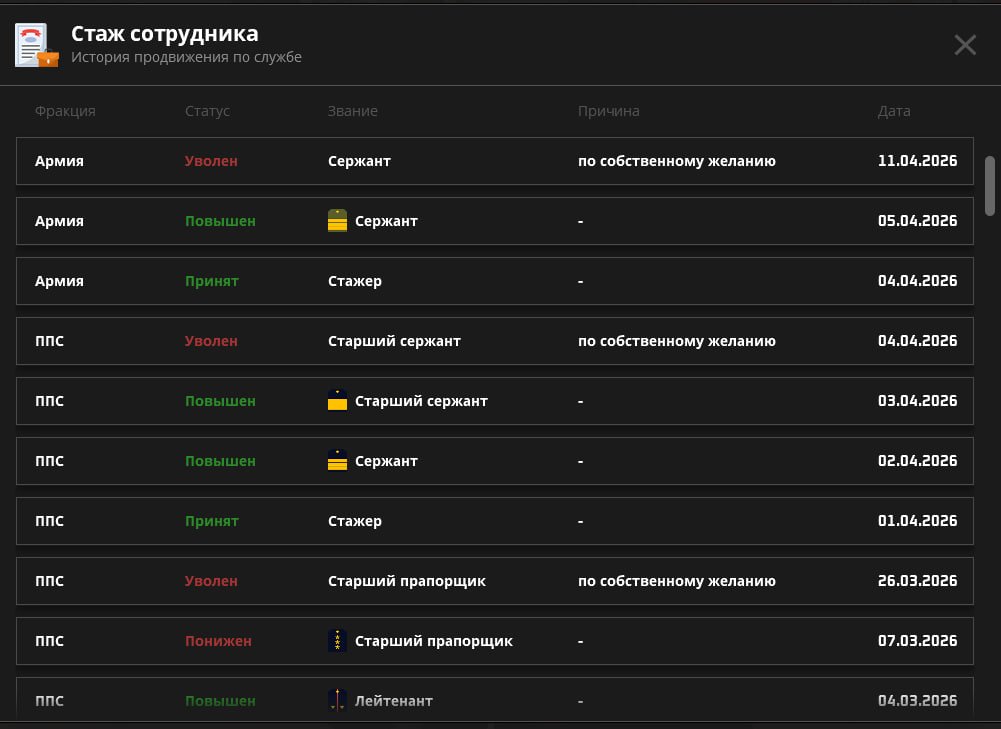
Task: Click subtitle История продвижения по службе
Action: (x=186, y=57)
